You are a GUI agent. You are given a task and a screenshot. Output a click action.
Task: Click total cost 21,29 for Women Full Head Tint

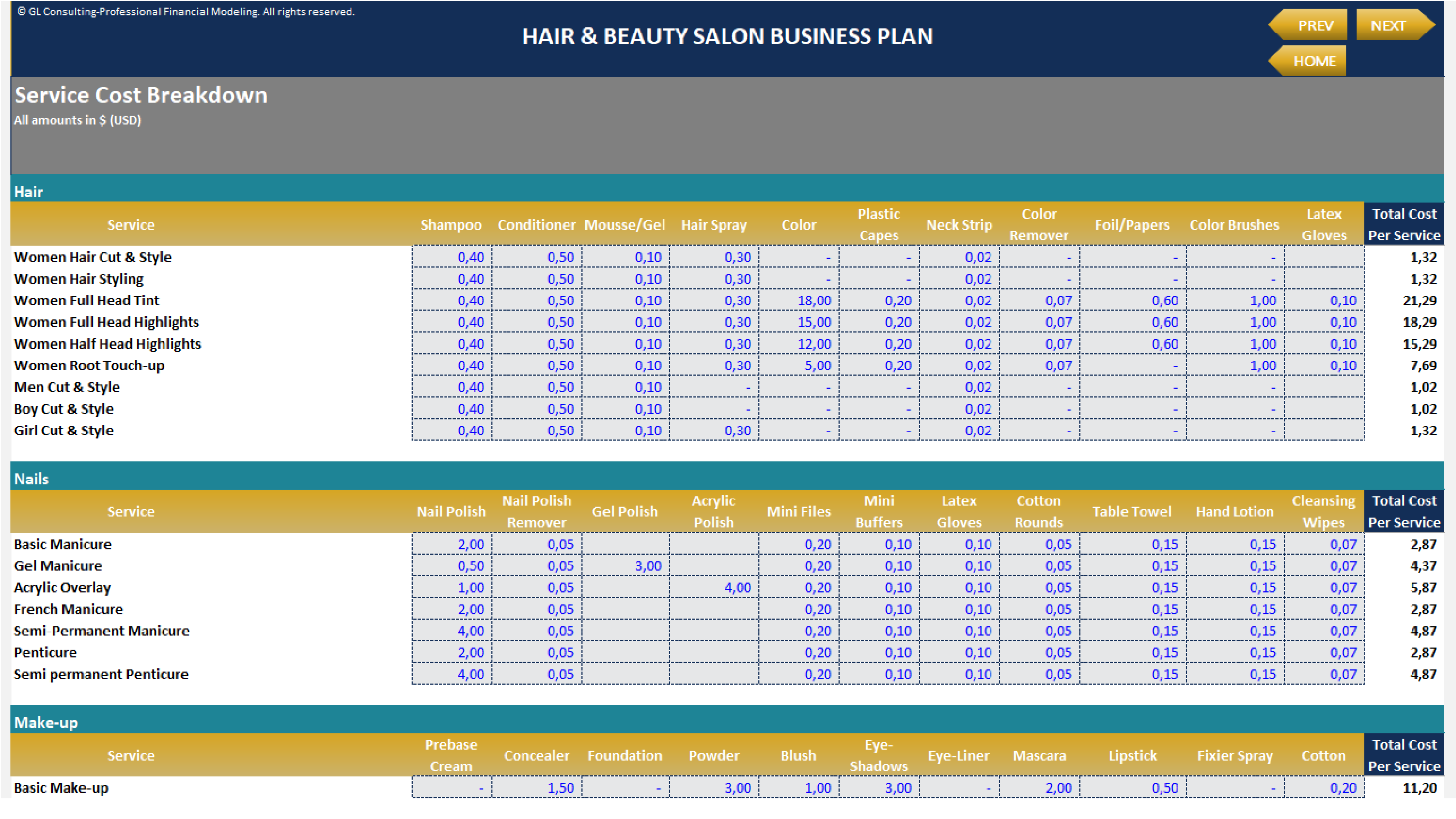point(1419,301)
